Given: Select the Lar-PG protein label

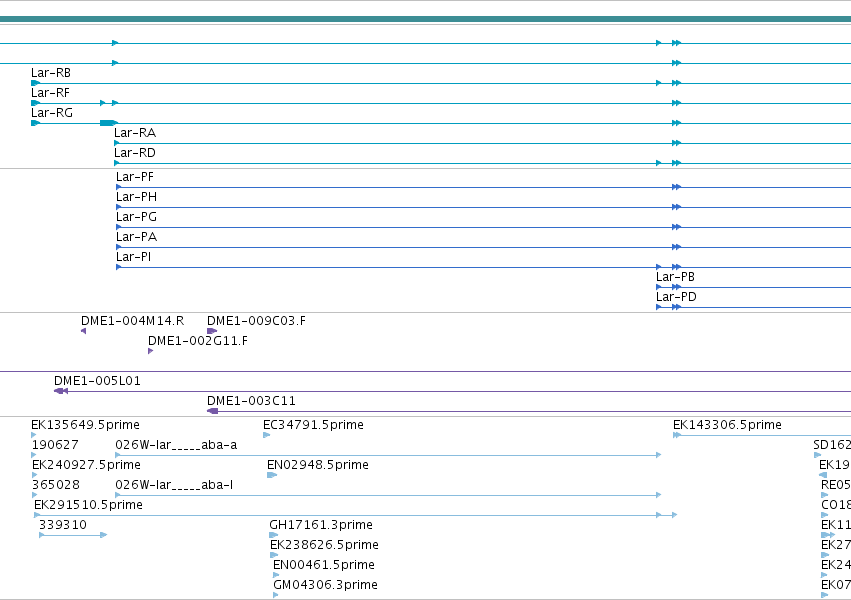Looking at the screenshot, I should (x=136, y=217).
